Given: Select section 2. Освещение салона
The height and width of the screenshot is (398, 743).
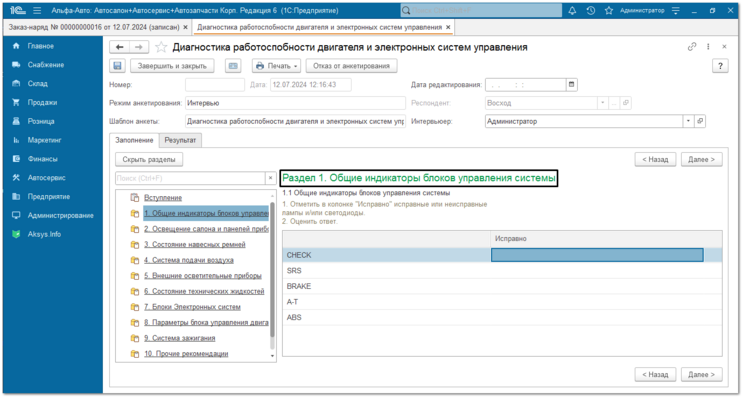Looking at the screenshot, I should pos(206,229).
